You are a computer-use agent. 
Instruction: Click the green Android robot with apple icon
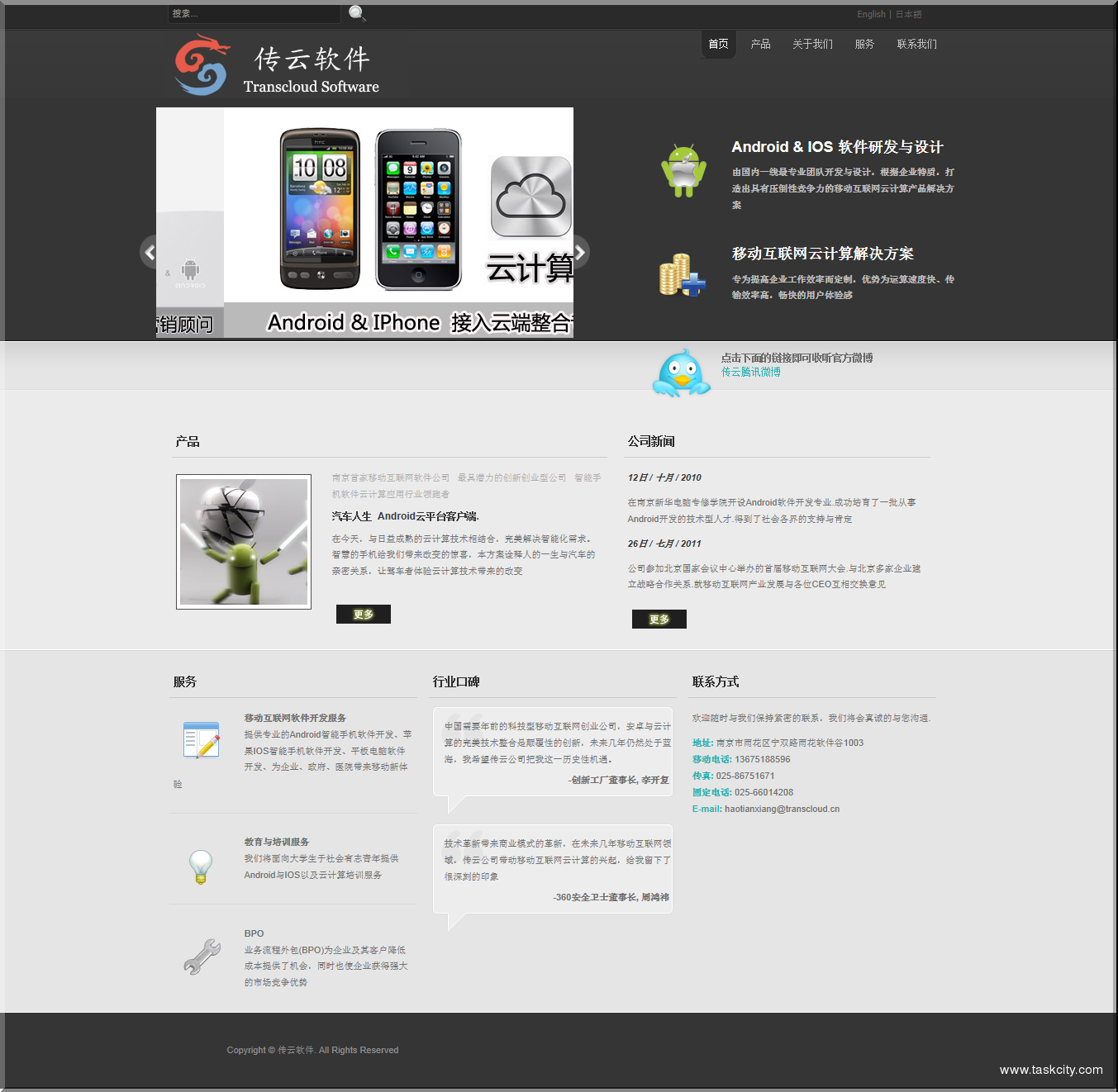(683, 171)
